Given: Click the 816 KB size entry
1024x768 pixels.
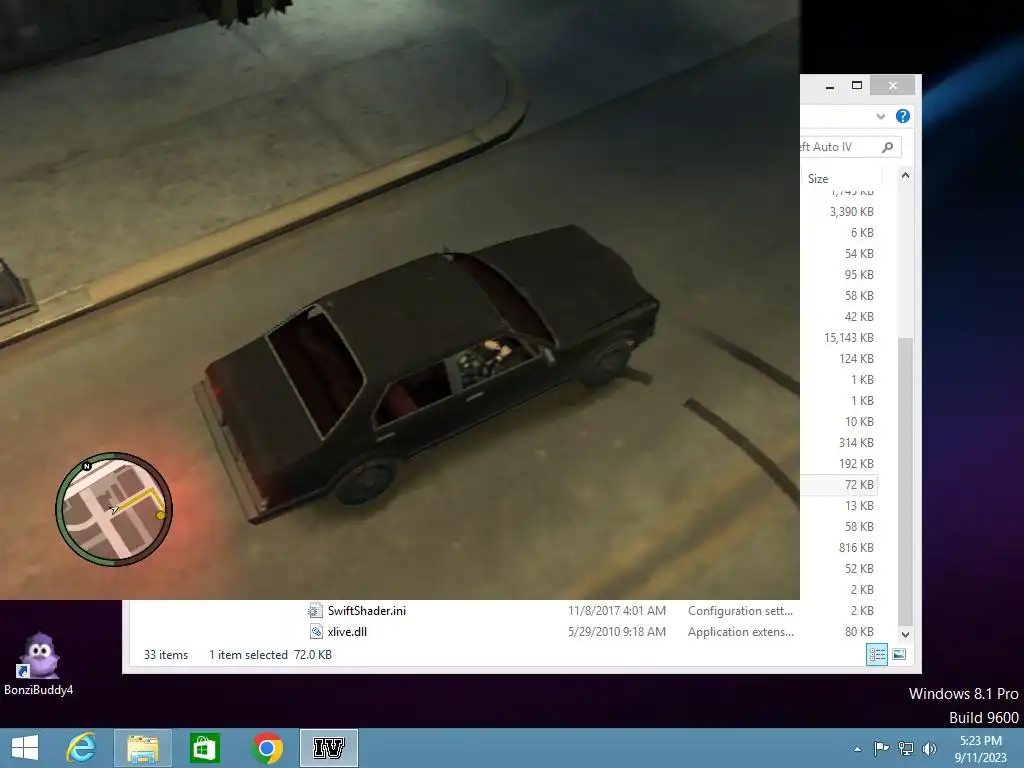Looking at the screenshot, I should tap(856, 547).
